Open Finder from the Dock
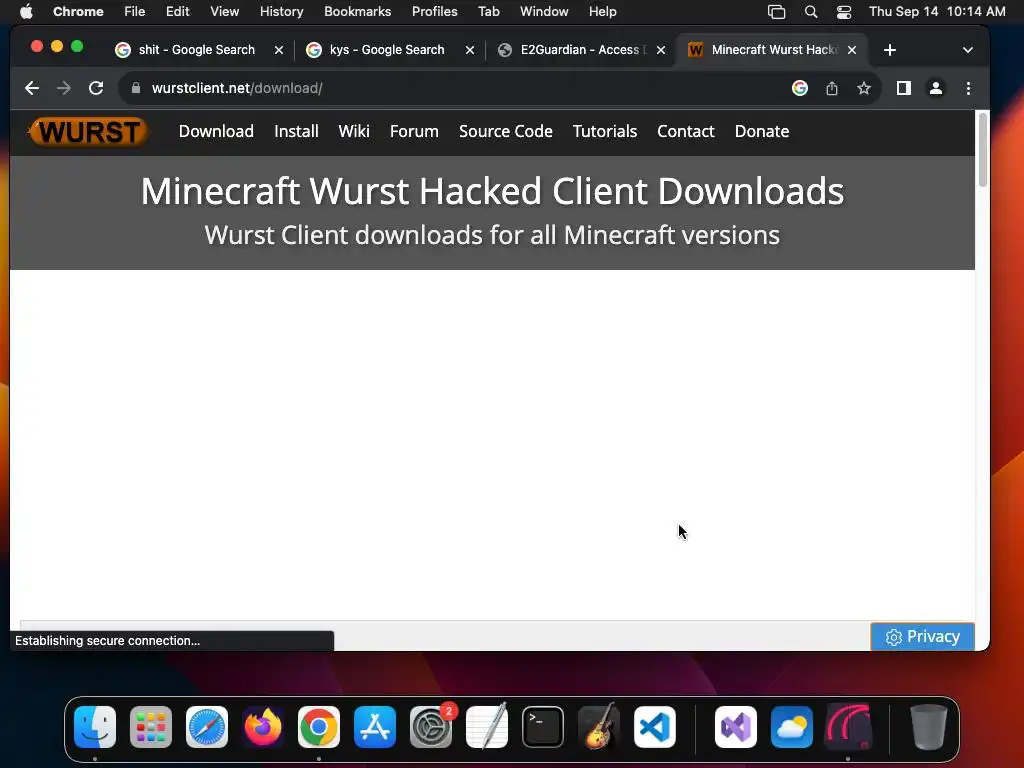The image size is (1024, 768). [95, 727]
